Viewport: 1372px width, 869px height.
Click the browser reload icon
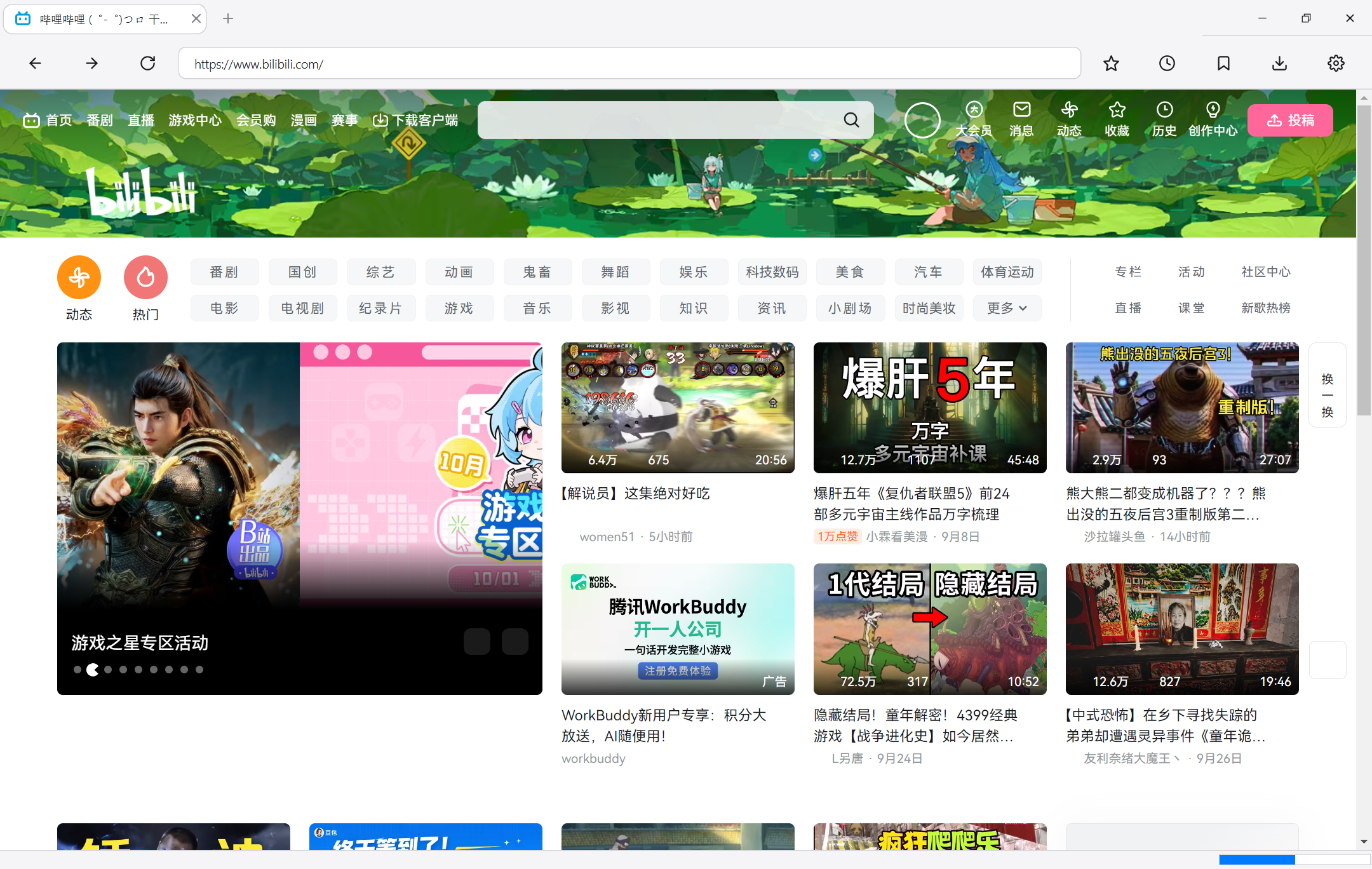tap(148, 63)
